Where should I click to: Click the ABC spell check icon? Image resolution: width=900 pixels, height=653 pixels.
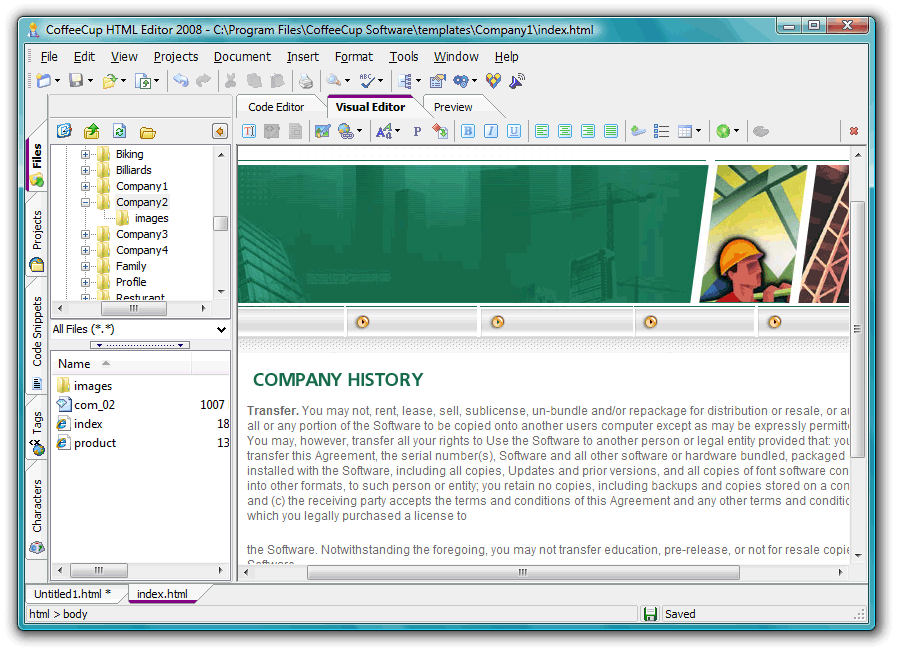click(x=366, y=81)
